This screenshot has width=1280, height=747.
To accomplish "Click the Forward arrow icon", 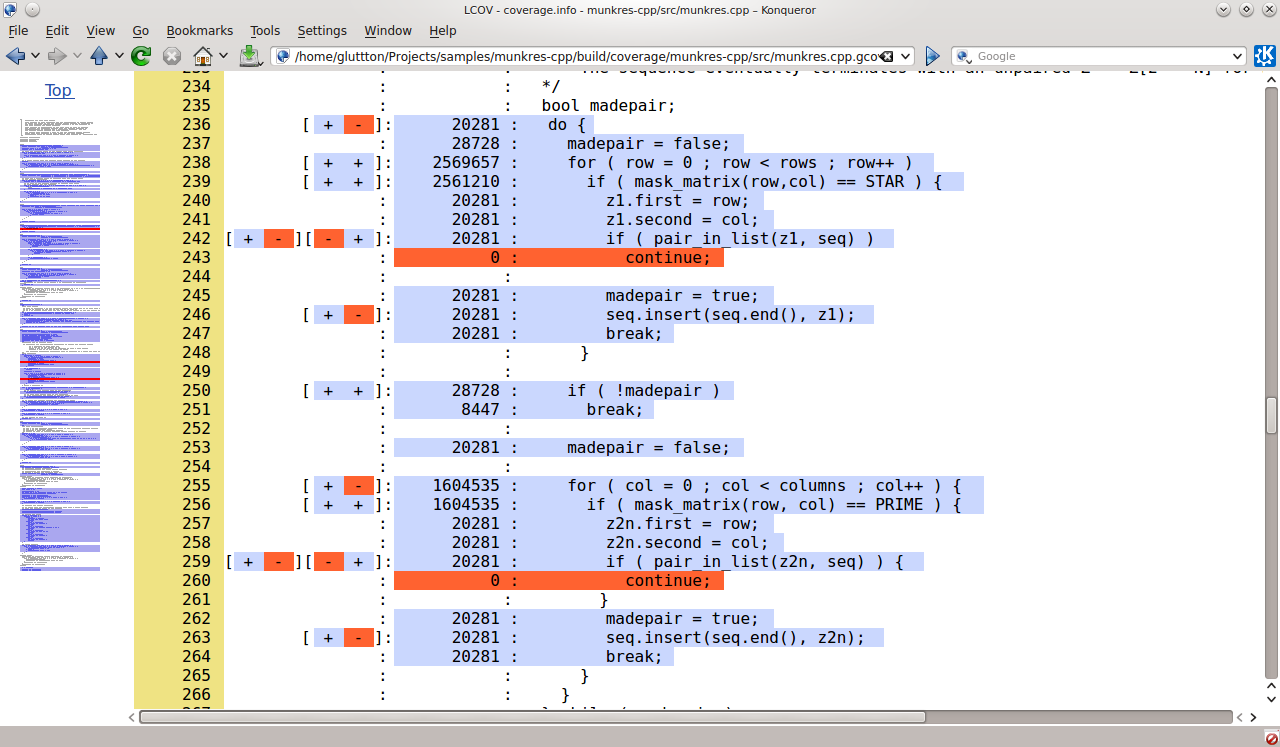I will pyautogui.click(x=57, y=56).
